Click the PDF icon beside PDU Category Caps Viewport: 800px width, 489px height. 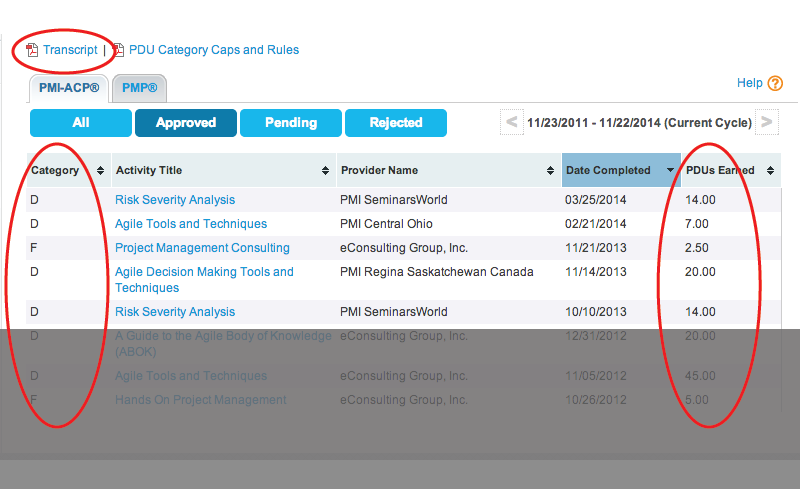pyautogui.click(x=118, y=50)
